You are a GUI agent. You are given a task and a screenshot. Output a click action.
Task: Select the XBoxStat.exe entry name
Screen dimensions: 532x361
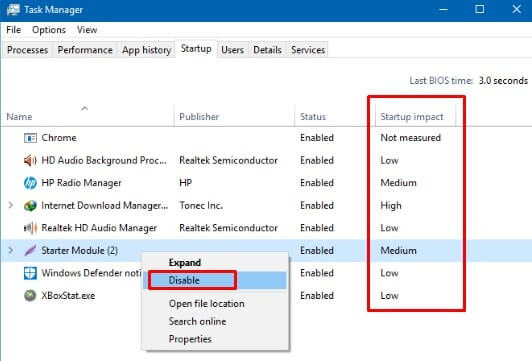[x=68, y=296]
